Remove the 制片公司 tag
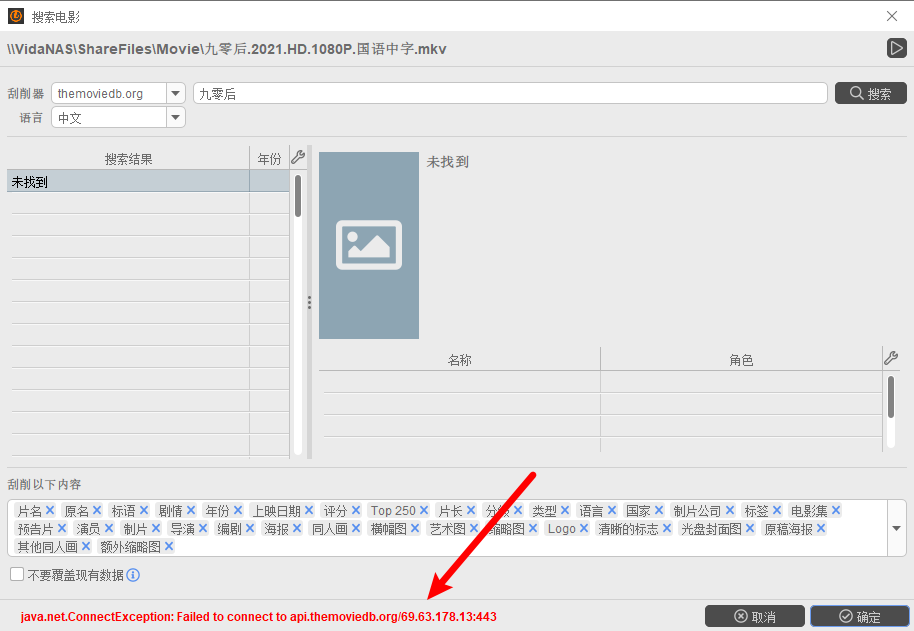The height and width of the screenshot is (631, 914). (x=730, y=510)
